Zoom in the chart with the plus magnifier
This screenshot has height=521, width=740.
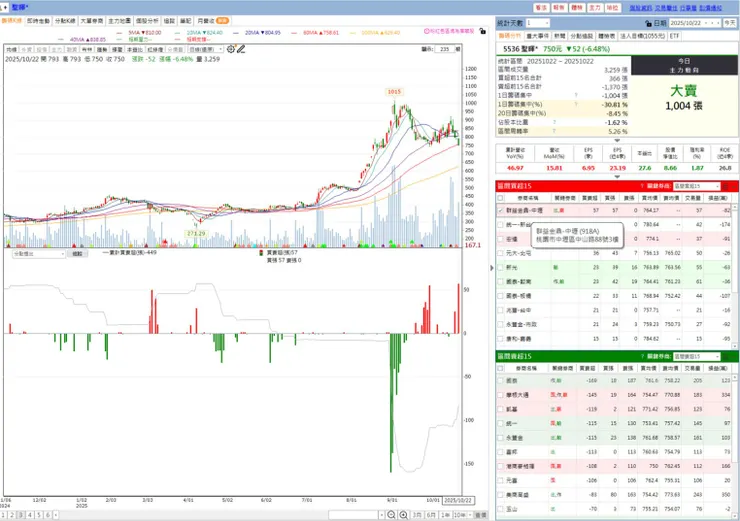click(404, 515)
